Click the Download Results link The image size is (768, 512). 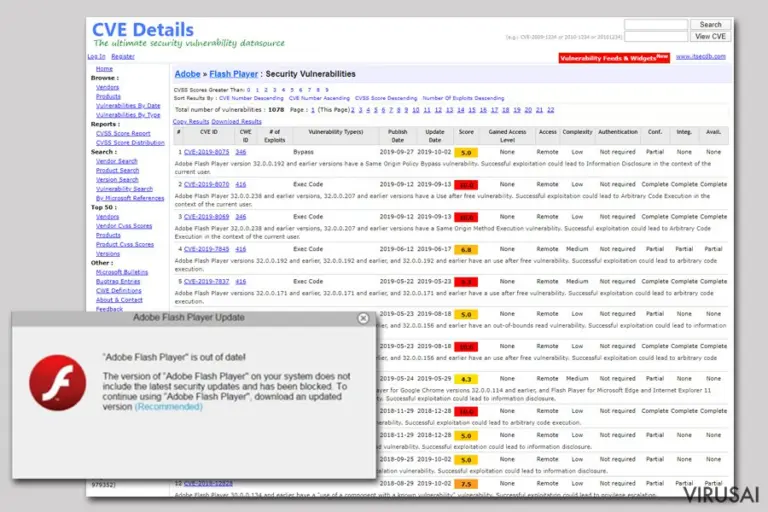[x=236, y=121]
